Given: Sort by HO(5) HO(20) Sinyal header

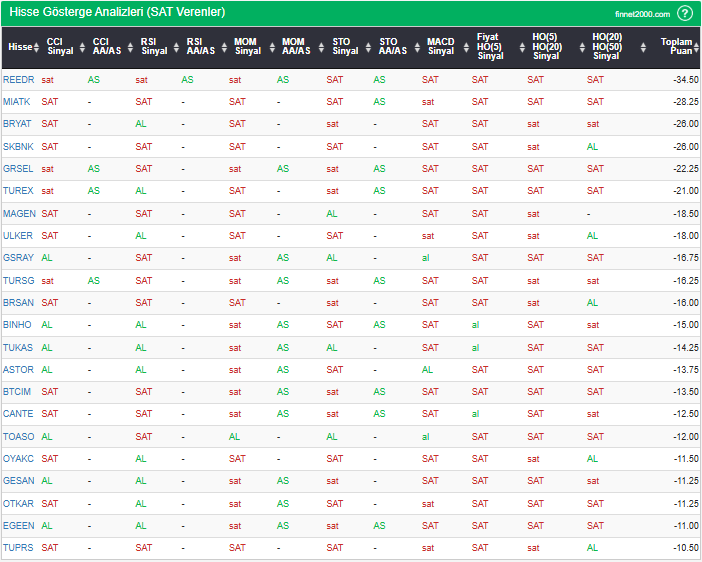Looking at the screenshot, I should tap(546, 46).
